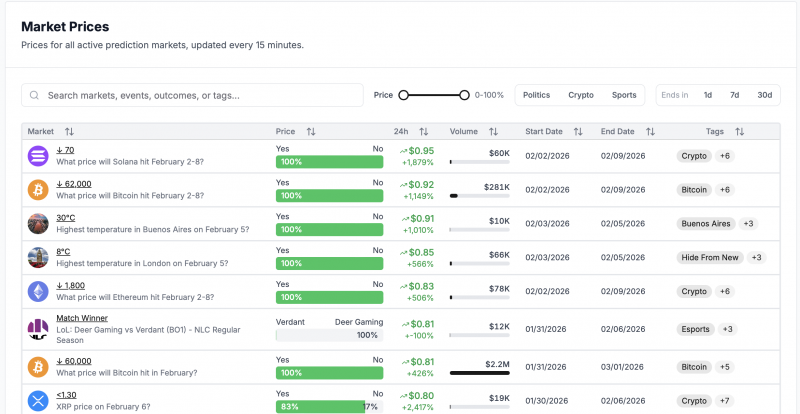Filter markets by Sports category
The image size is (800, 414).
pyautogui.click(x=624, y=95)
